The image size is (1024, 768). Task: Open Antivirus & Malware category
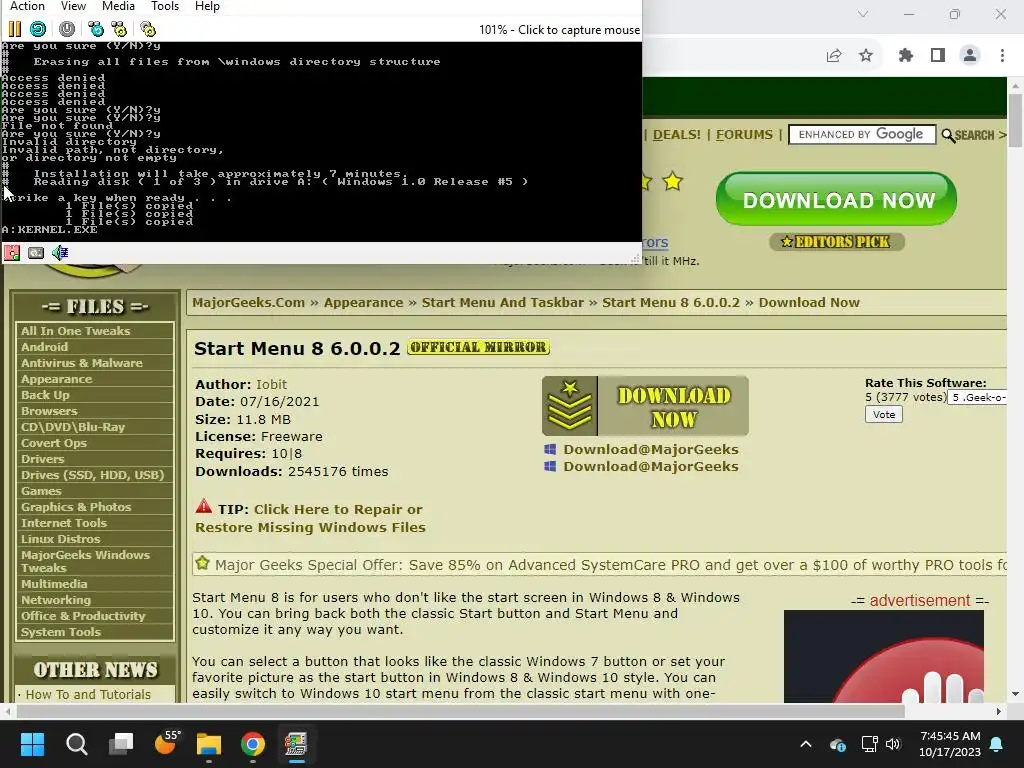tap(82, 363)
